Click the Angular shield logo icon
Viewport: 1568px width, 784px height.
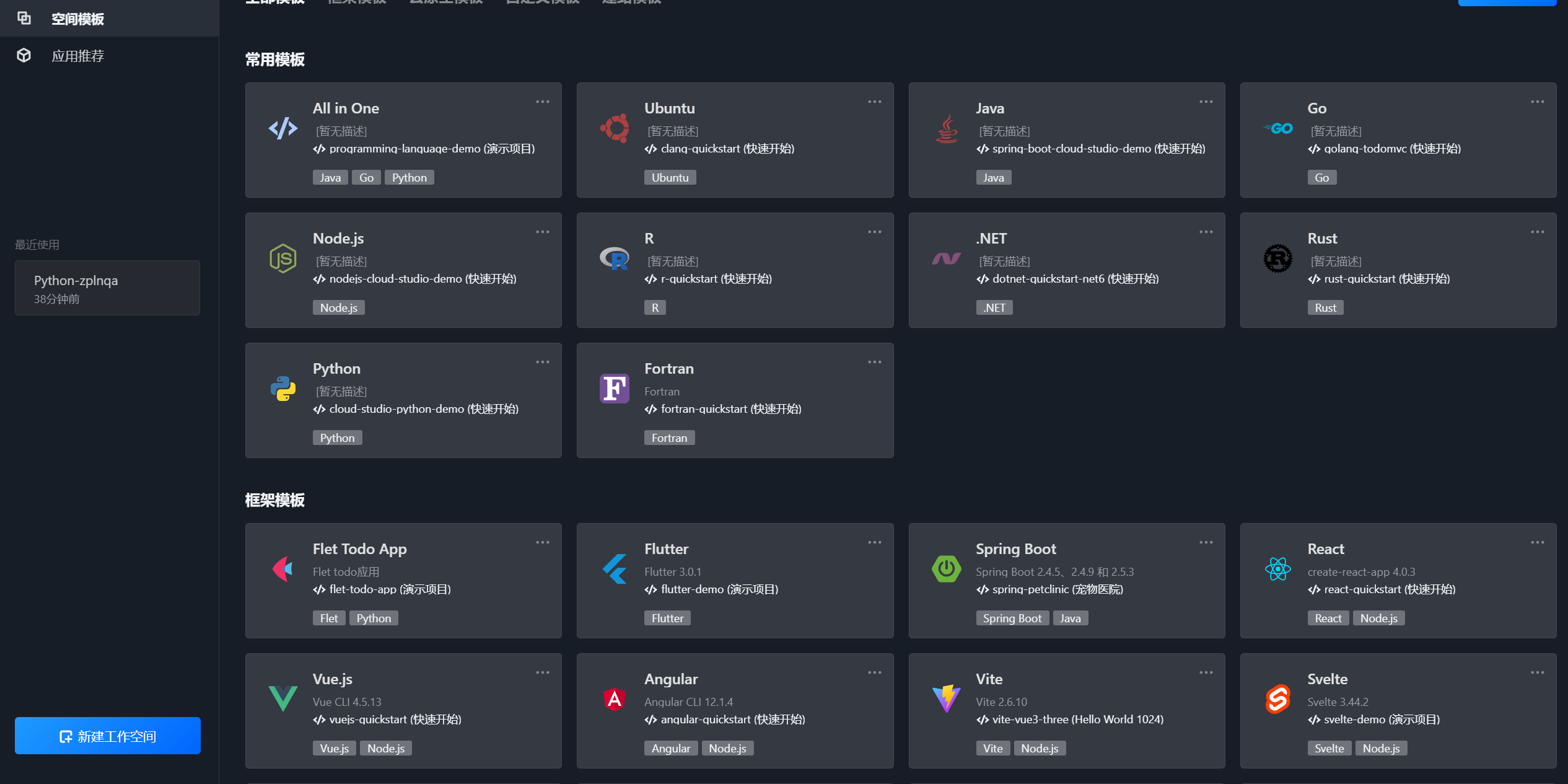coord(615,699)
